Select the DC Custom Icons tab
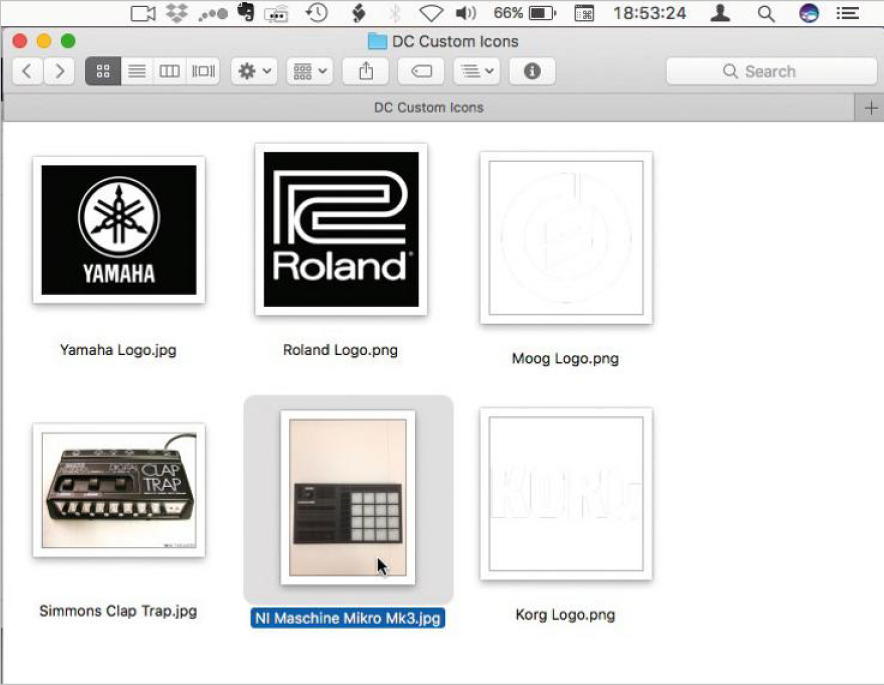The width and height of the screenshot is (884, 685). coord(428,107)
